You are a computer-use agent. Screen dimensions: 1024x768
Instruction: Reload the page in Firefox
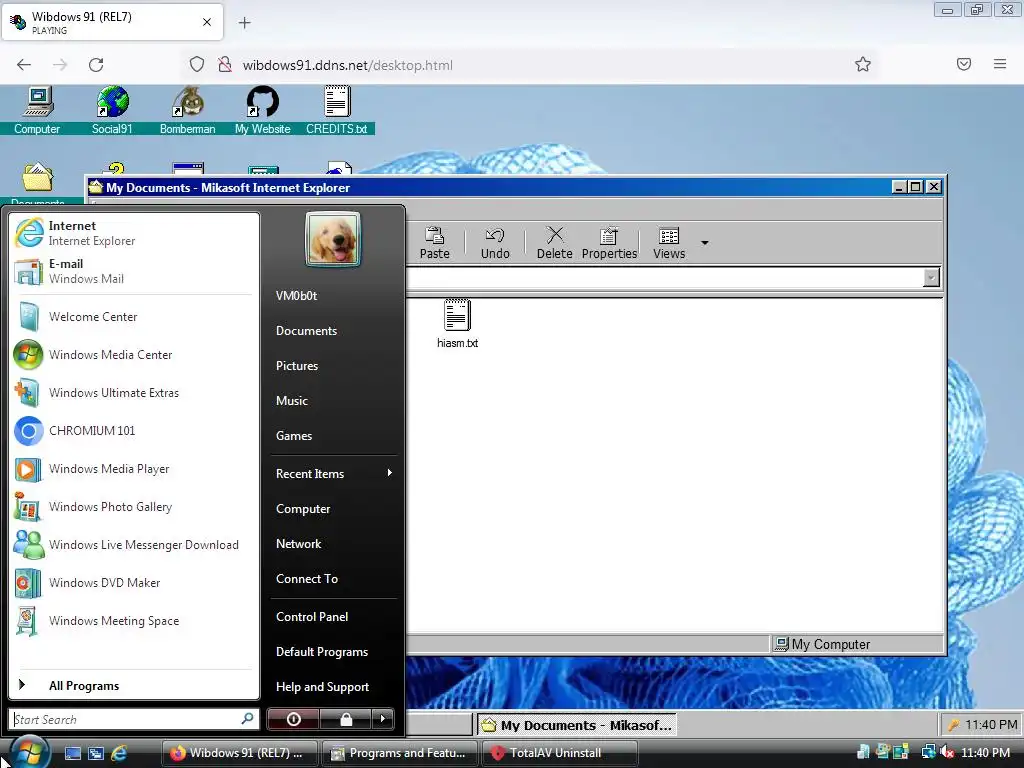96,65
